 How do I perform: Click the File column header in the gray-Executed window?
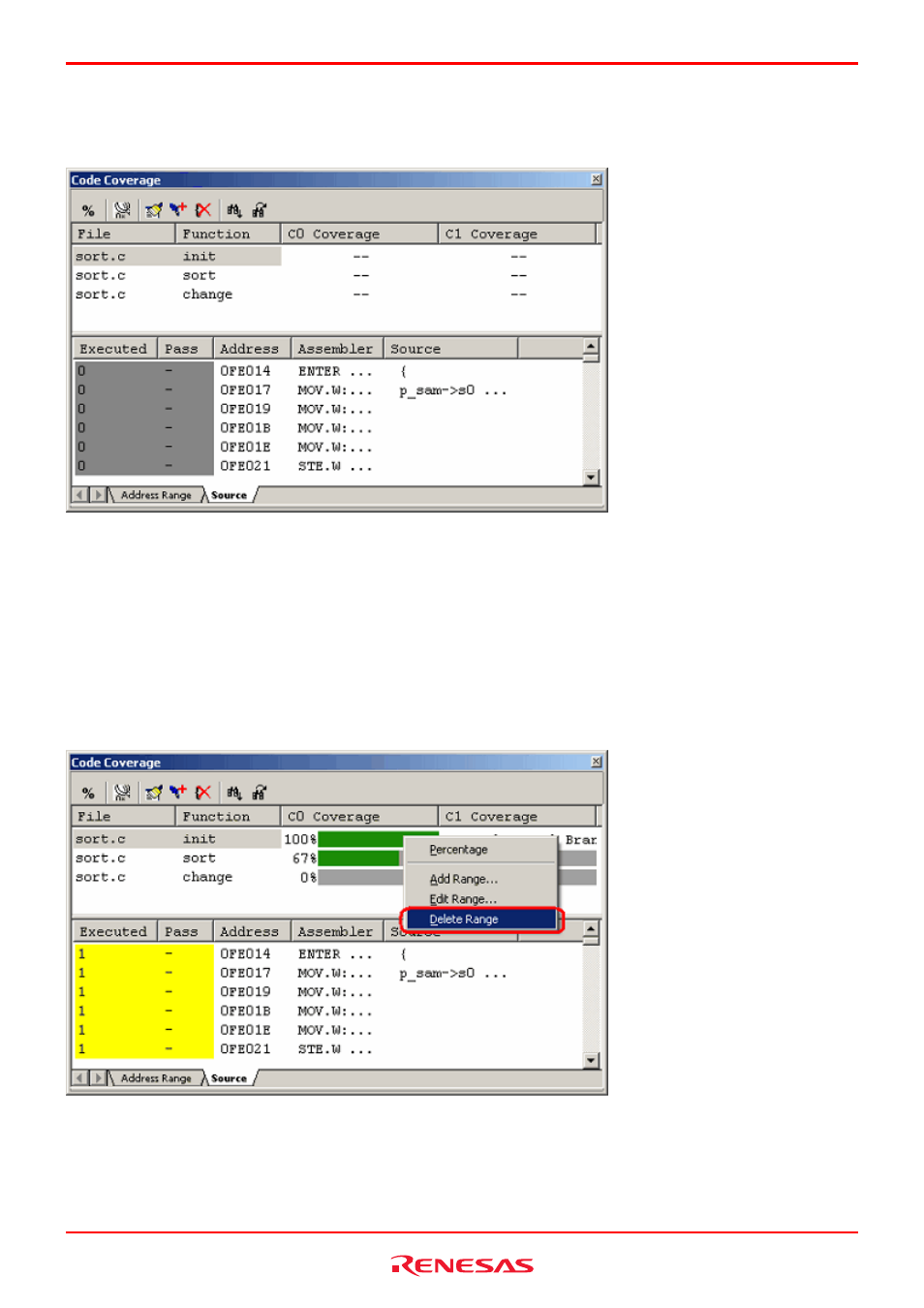[x=124, y=234]
